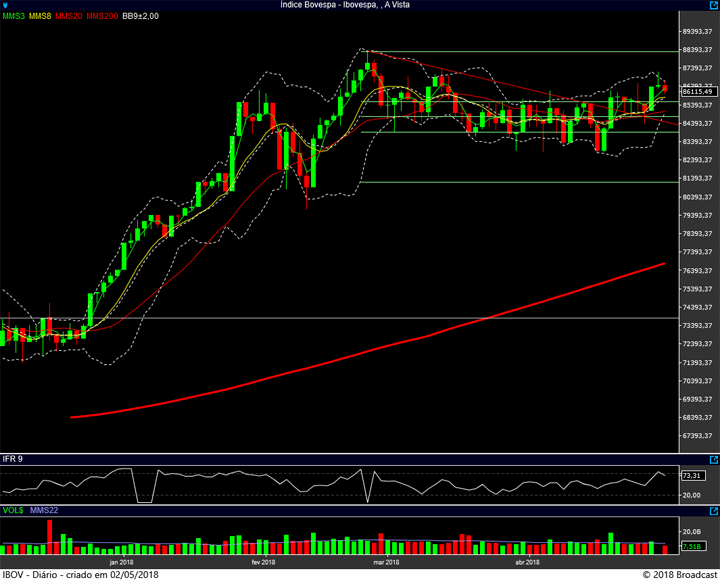Click the blue icon on IFR 9 panel header
Screen dimensions: 720x580
(713, 459)
